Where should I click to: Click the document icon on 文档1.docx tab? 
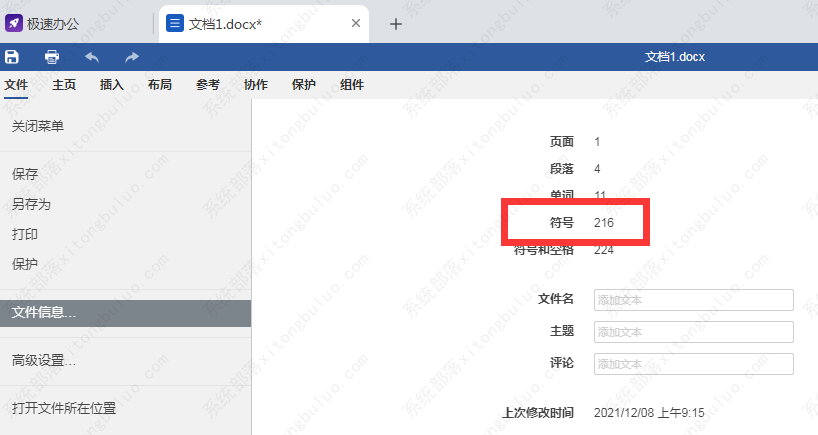pyautogui.click(x=175, y=23)
